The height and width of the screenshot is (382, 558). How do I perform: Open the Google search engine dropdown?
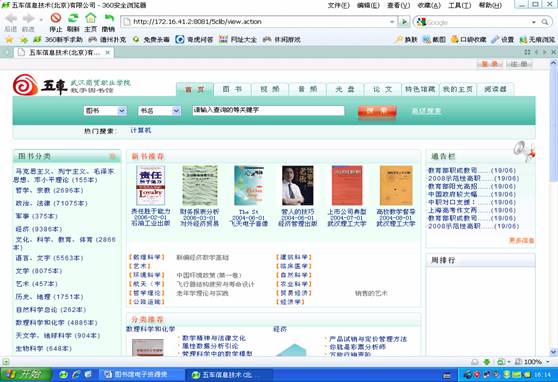pyautogui.click(x=534, y=22)
